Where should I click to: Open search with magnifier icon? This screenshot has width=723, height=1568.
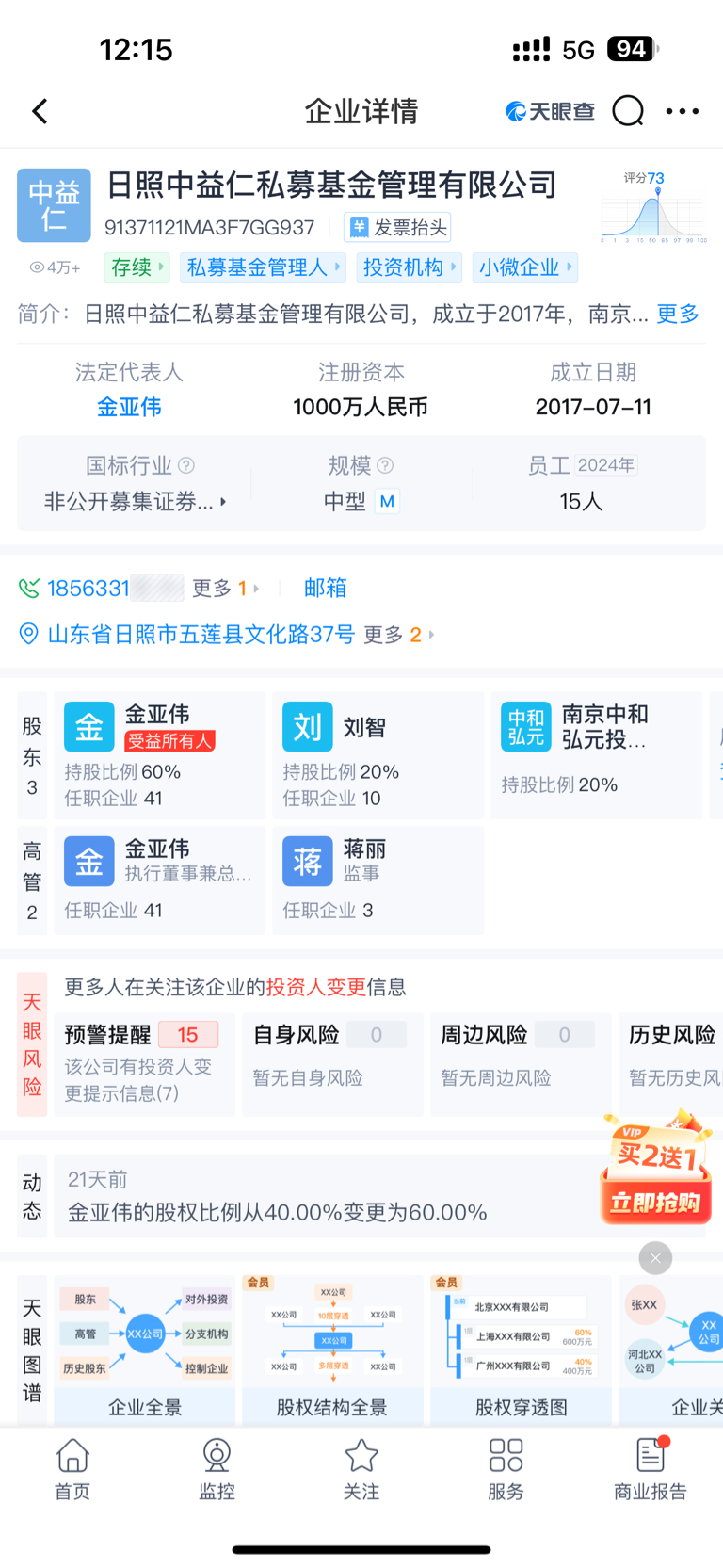coord(628,111)
